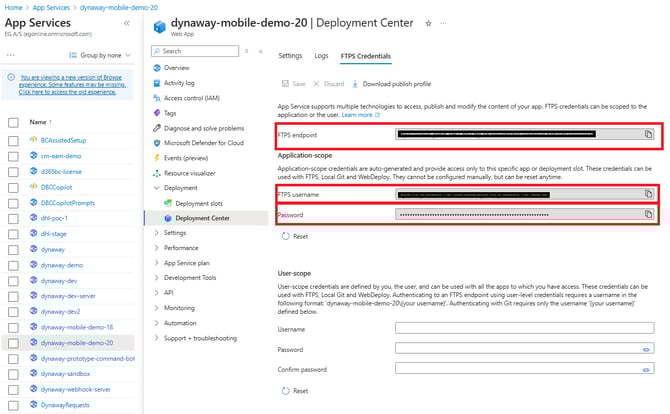670x414 pixels.
Task: Click the user-scope Username field
Action: pos(524,328)
